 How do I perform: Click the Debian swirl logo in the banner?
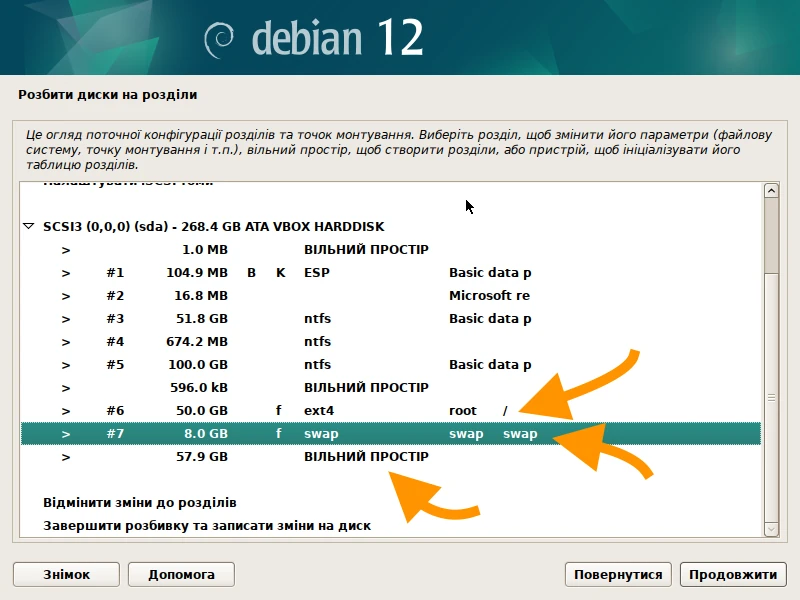coord(219,39)
